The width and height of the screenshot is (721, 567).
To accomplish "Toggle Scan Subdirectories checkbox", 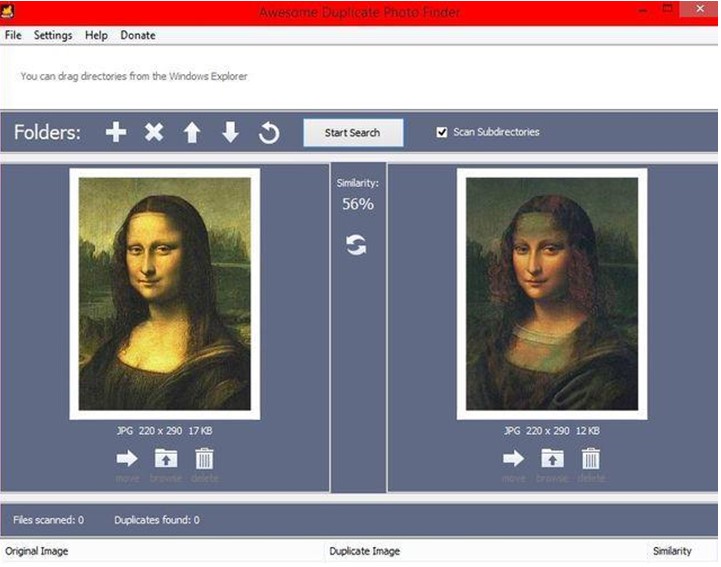I will click(x=441, y=132).
